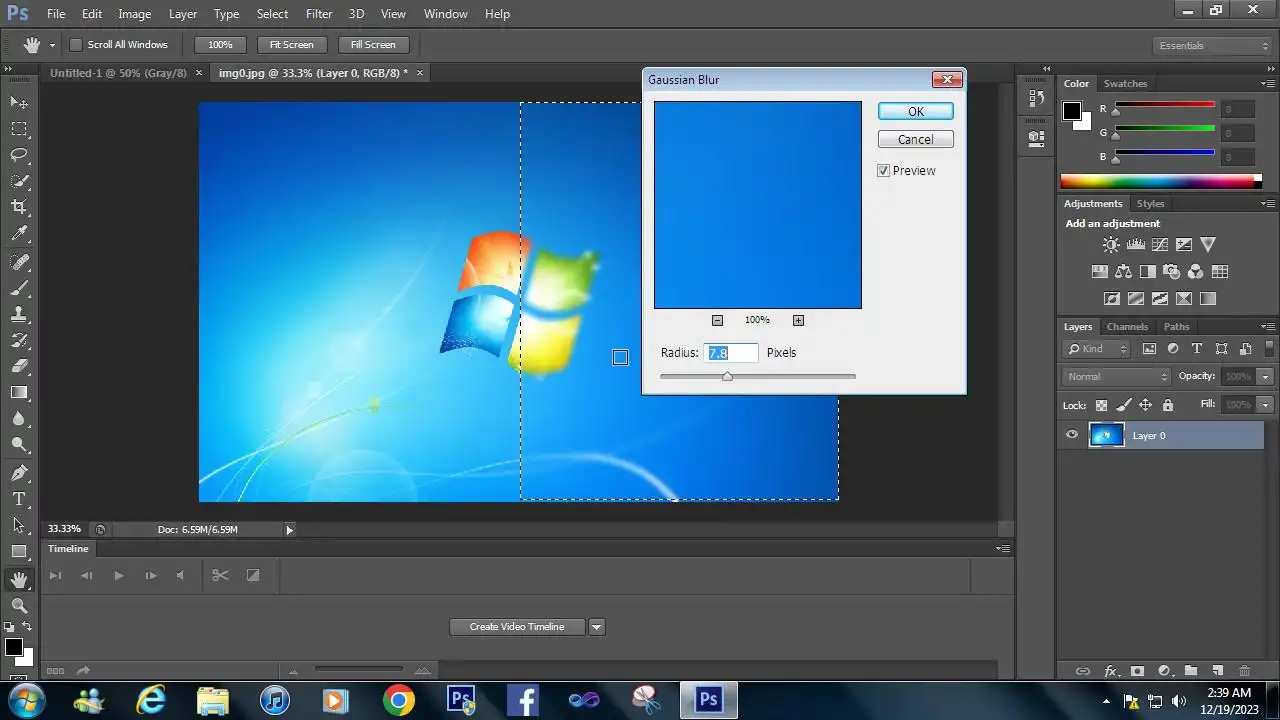Enable Scroll All Windows checkbox
Screen dimensions: 1280x720
pos(75,45)
